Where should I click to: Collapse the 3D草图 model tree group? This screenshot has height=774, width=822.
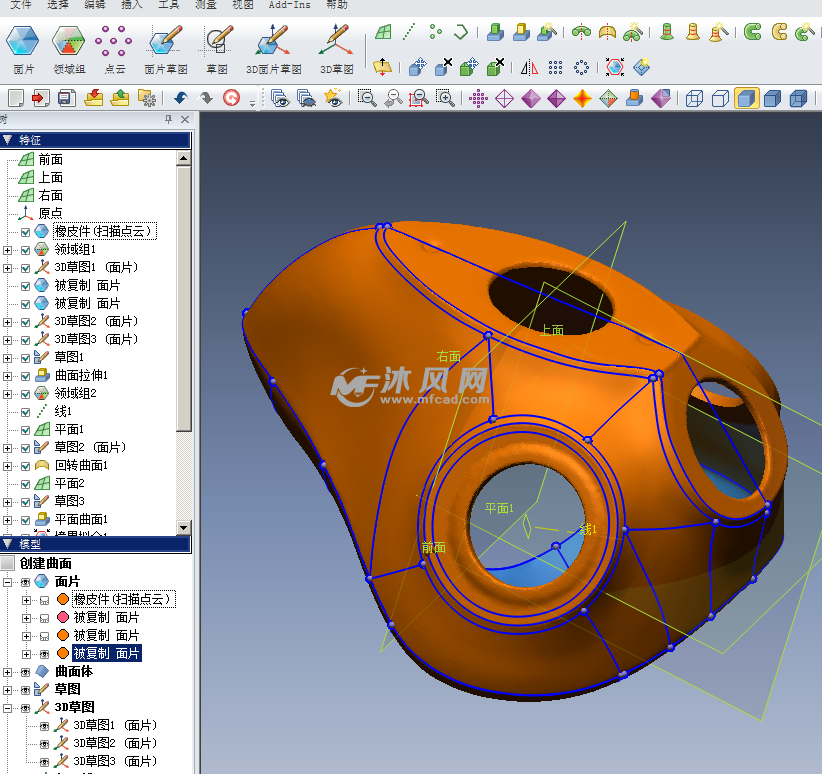tap(9, 707)
